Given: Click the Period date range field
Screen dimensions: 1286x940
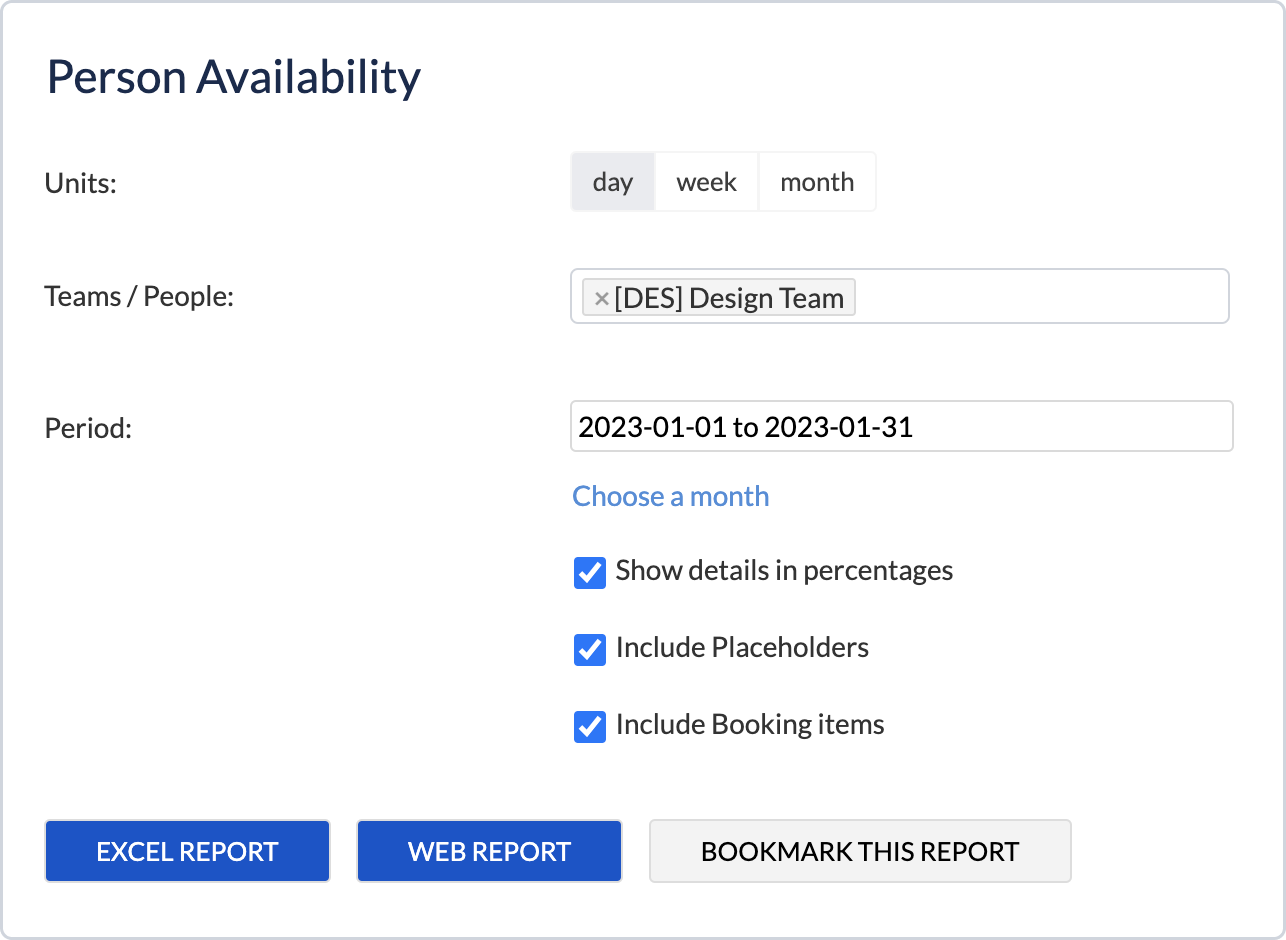Looking at the screenshot, I should pos(900,427).
